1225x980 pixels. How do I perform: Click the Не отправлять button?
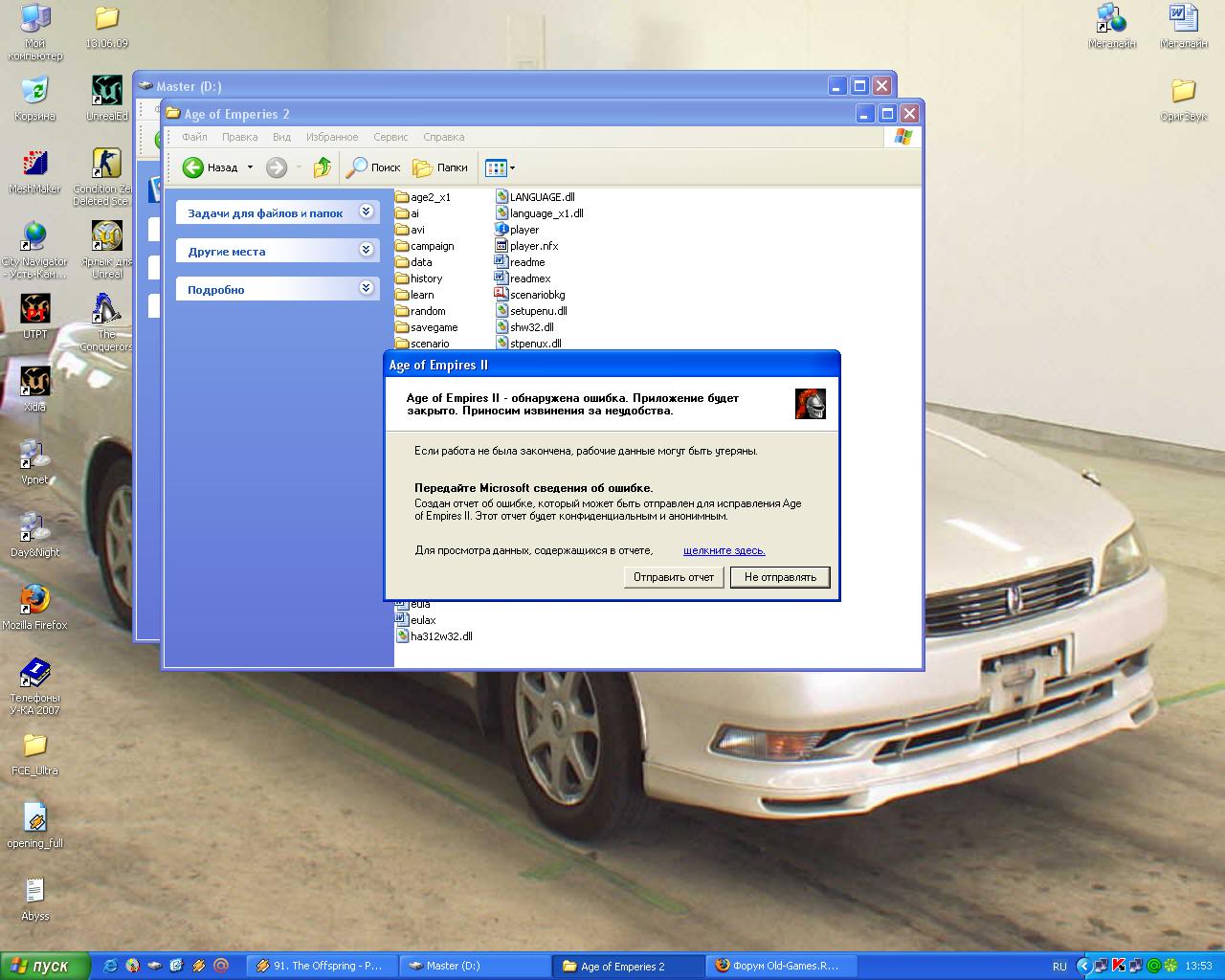[780, 577]
